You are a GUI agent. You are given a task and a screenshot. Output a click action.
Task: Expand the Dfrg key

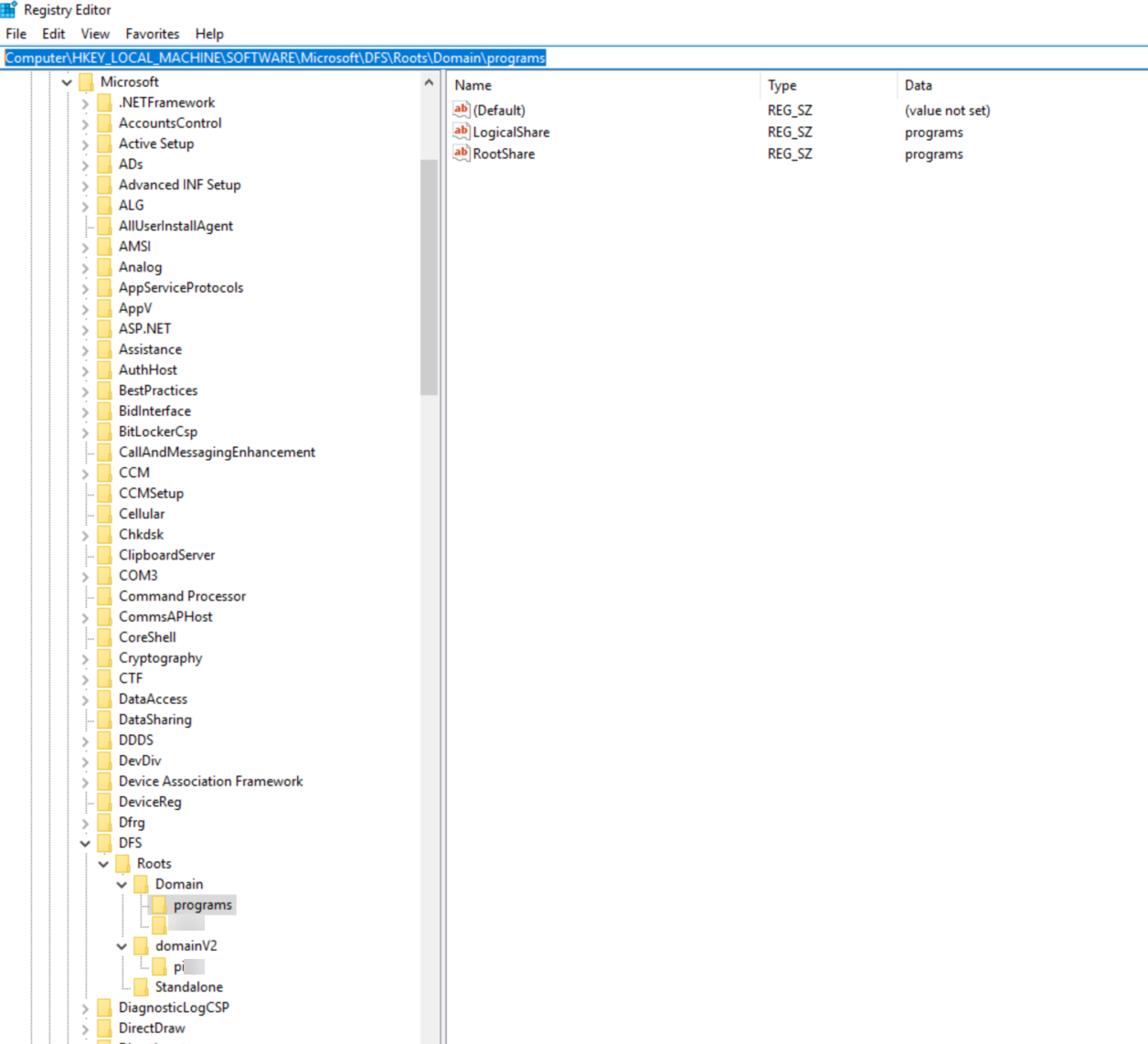point(85,823)
